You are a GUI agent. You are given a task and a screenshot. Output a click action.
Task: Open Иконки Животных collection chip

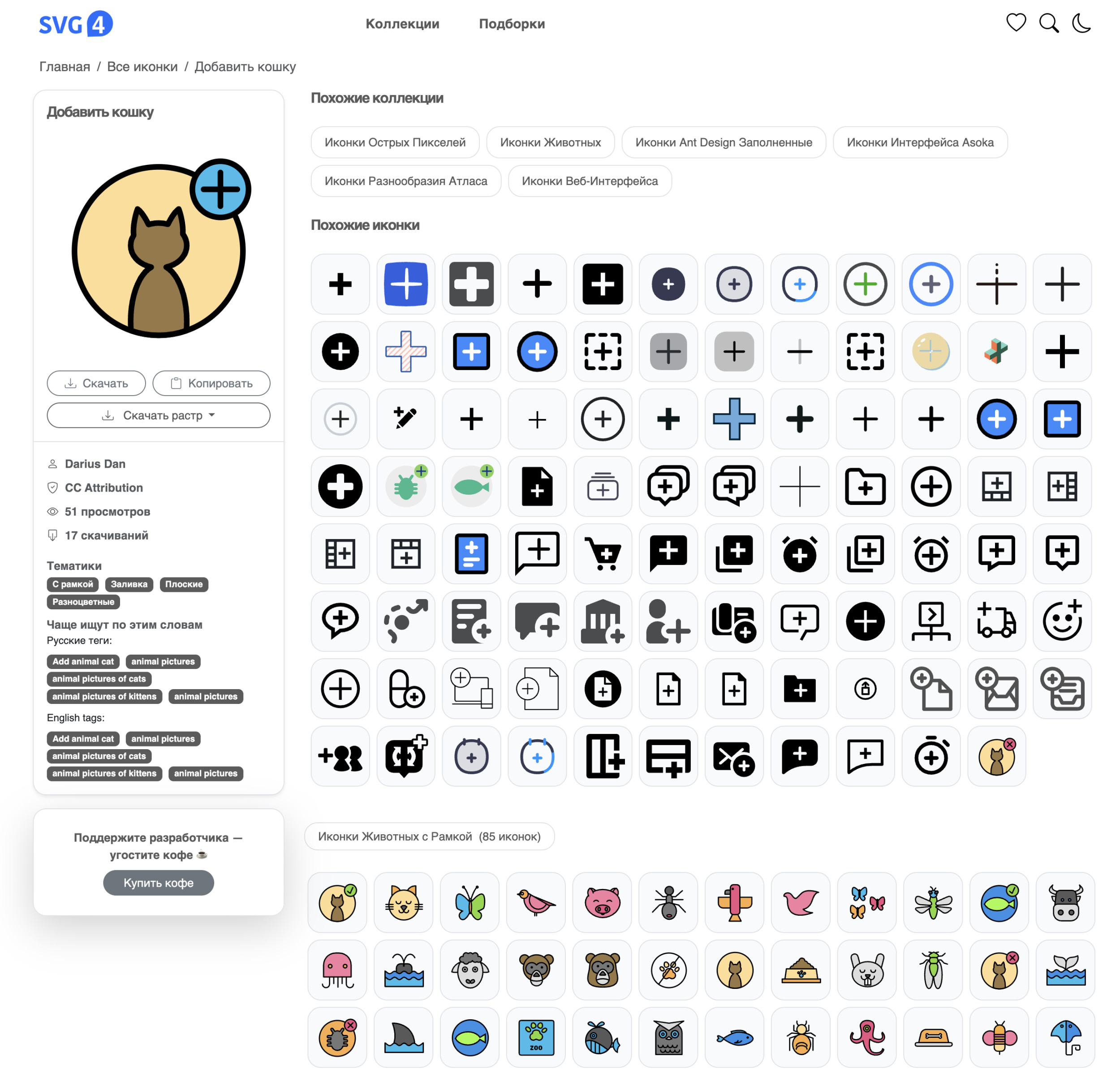tap(550, 142)
